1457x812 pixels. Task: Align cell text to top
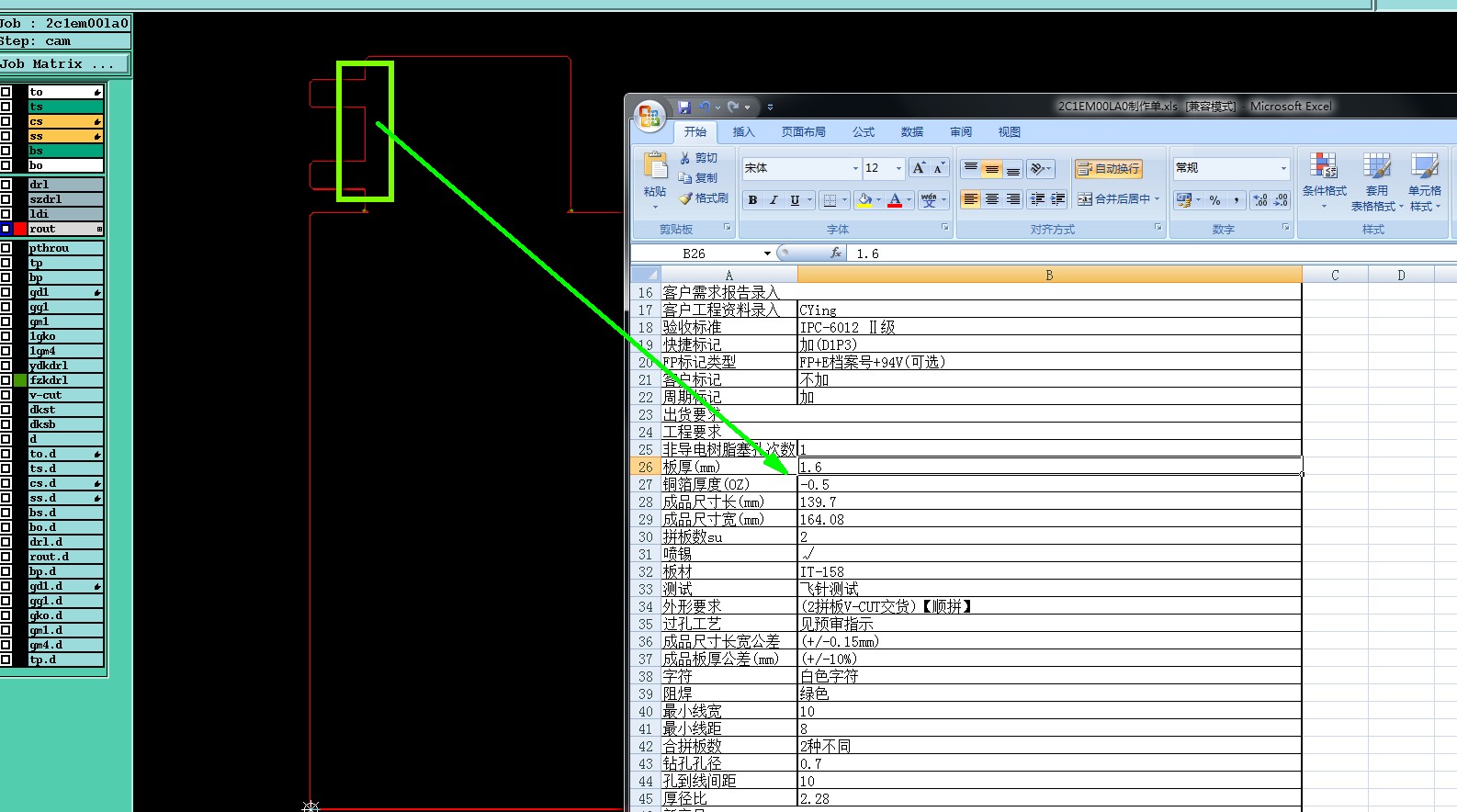[x=971, y=168]
